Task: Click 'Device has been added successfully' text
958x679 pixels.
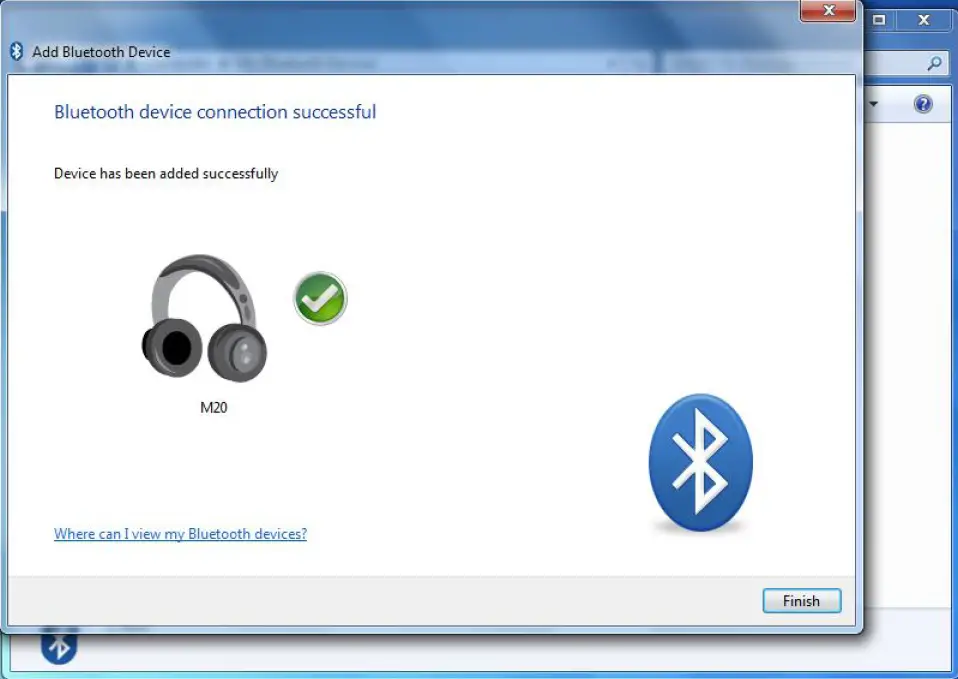Action: pyautogui.click(x=166, y=174)
